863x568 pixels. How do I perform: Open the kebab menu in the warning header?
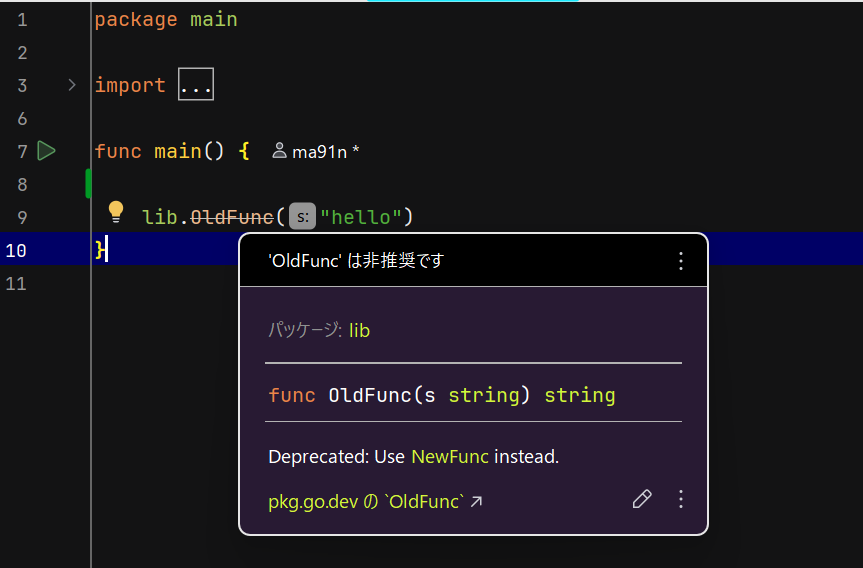pos(681,261)
